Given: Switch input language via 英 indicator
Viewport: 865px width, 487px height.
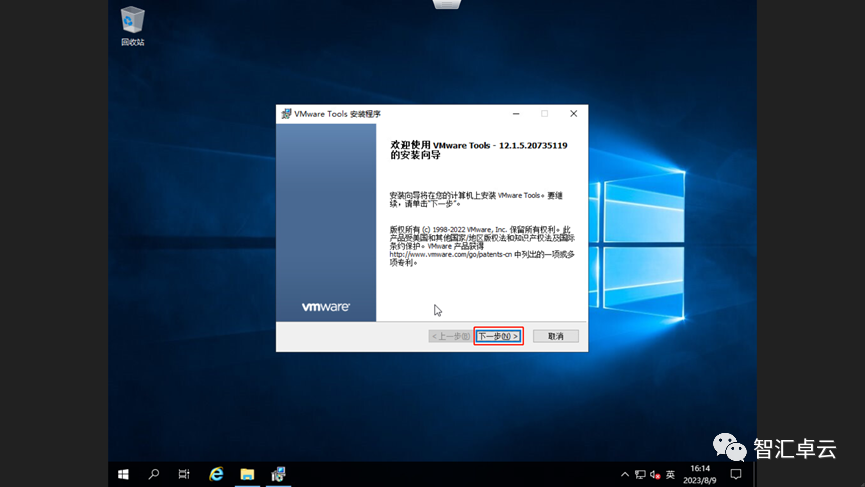Looking at the screenshot, I should pyautogui.click(x=670, y=474).
